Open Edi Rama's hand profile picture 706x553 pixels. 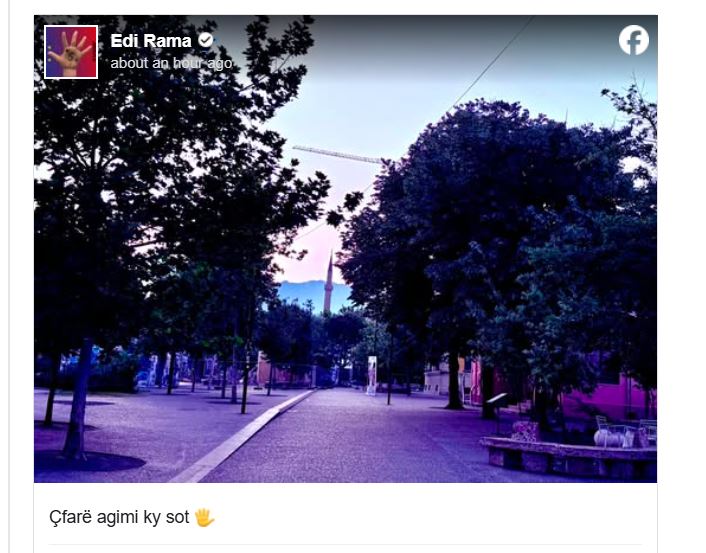71,52
